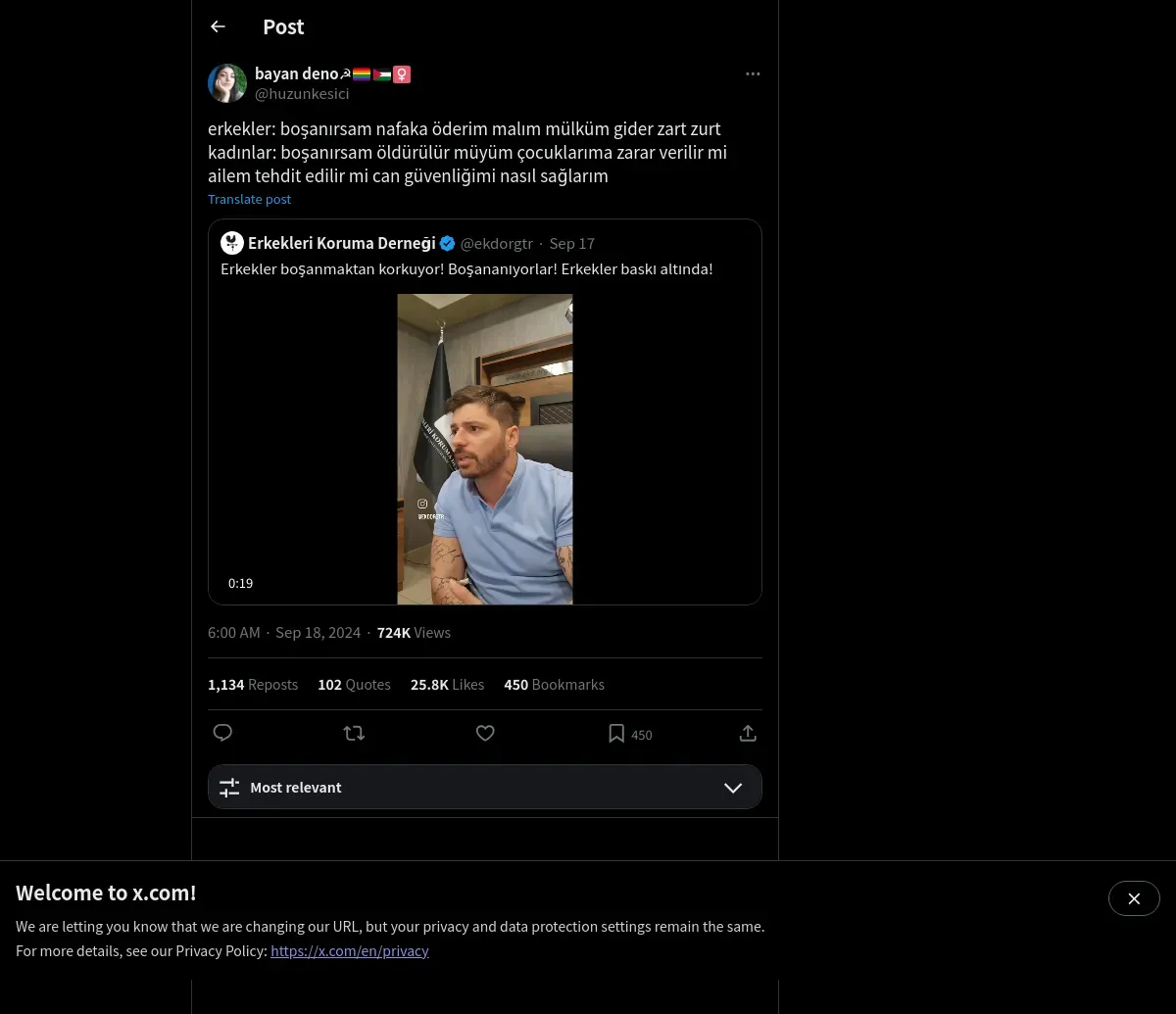Dismiss the Welcome to x.com banner
The width and height of the screenshot is (1176, 1014).
point(1134,898)
